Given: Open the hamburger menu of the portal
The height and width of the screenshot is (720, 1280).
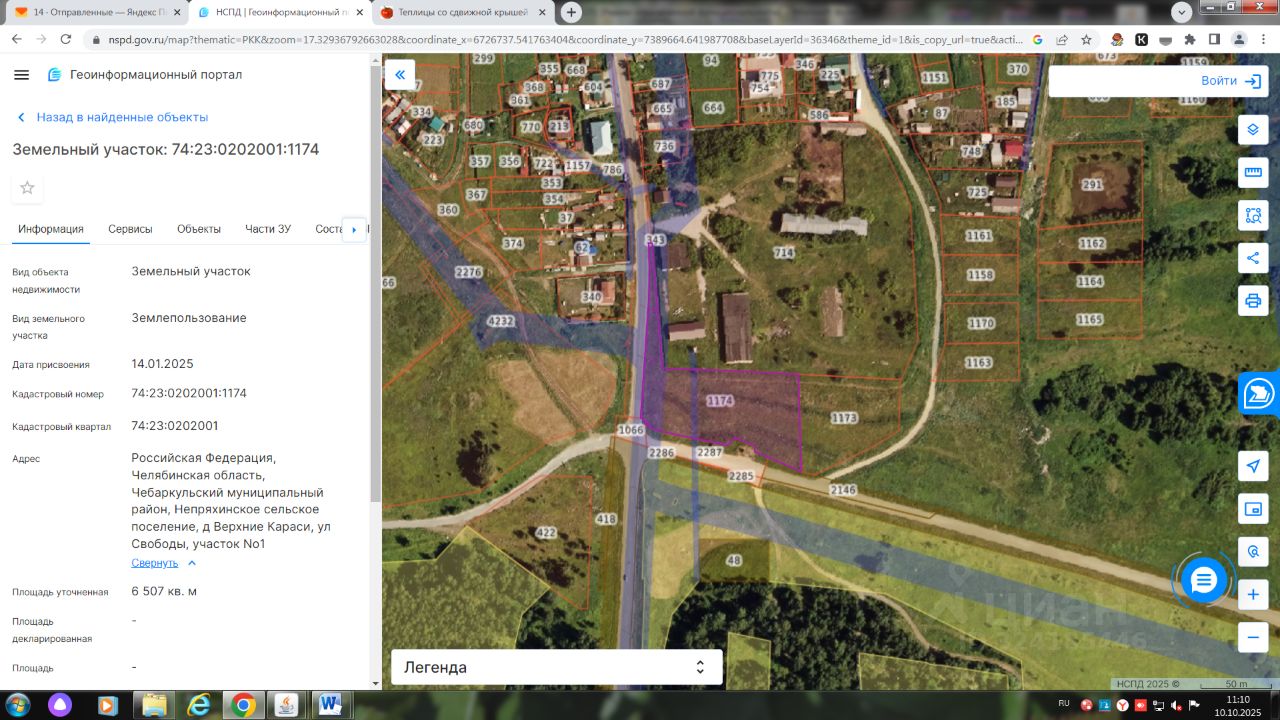Looking at the screenshot, I should 22,75.
